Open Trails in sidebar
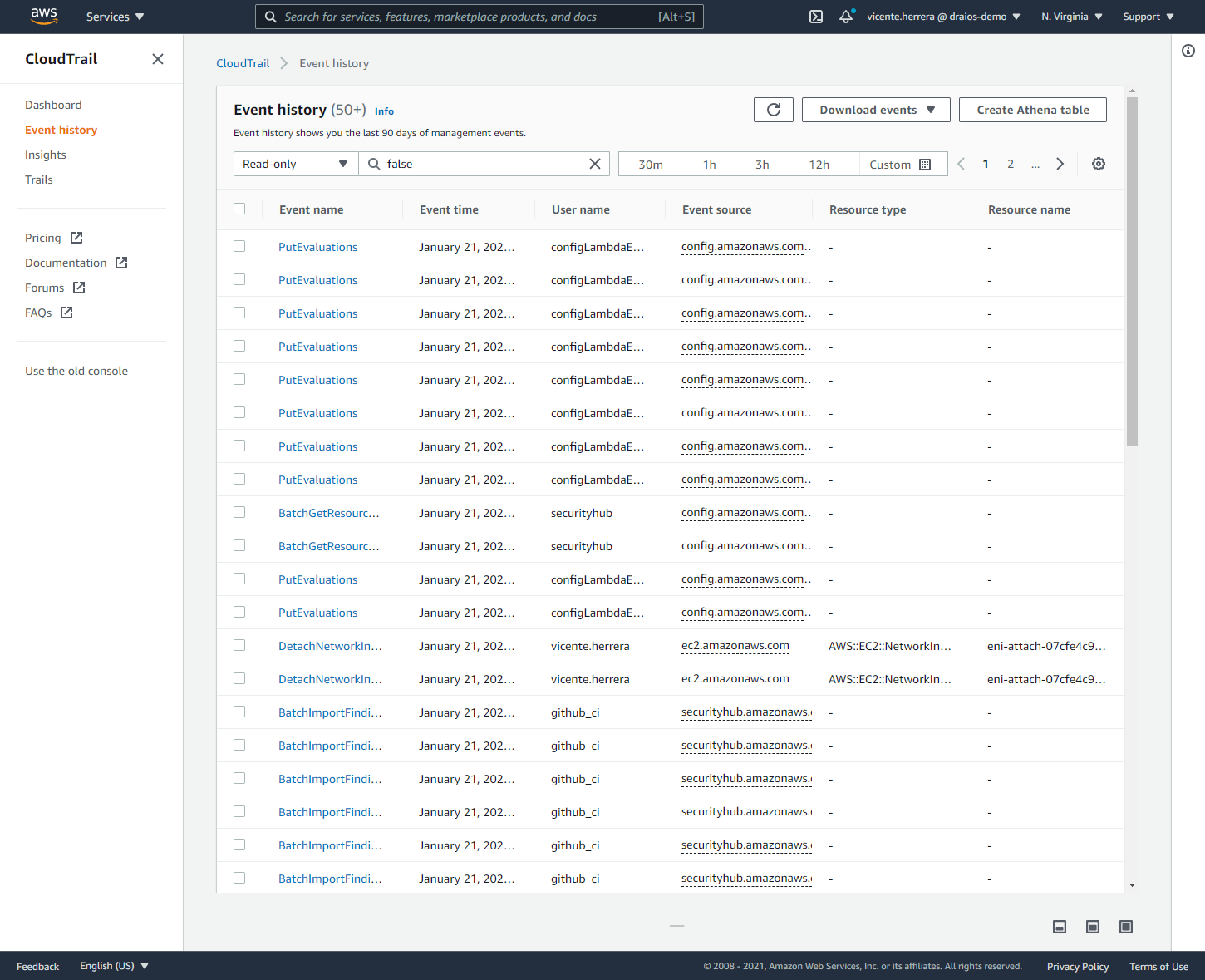This screenshot has width=1205, height=980. (x=38, y=180)
